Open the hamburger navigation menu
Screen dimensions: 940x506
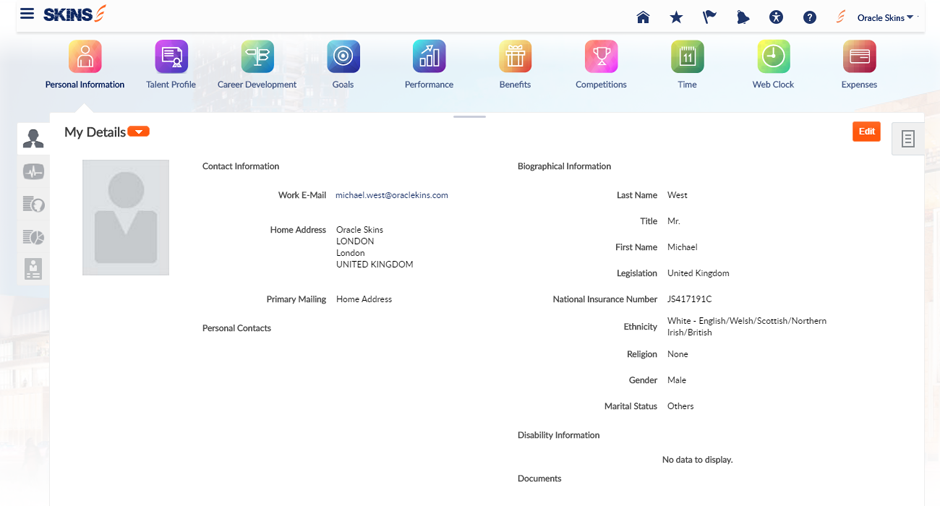[x=27, y=14]
